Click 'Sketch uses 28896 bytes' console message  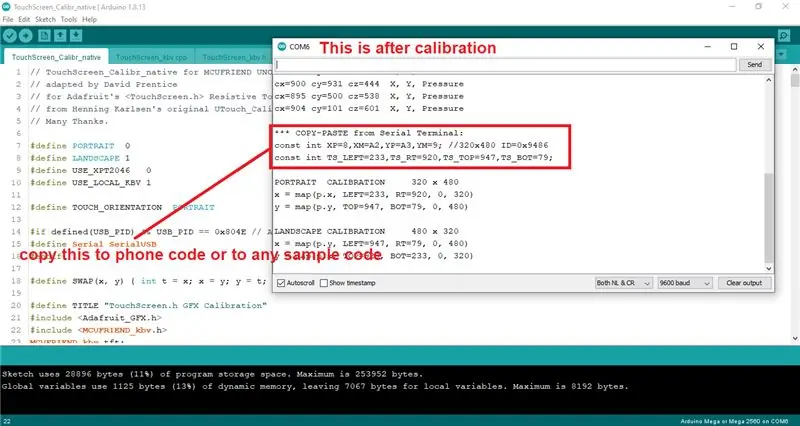[212, 374]
